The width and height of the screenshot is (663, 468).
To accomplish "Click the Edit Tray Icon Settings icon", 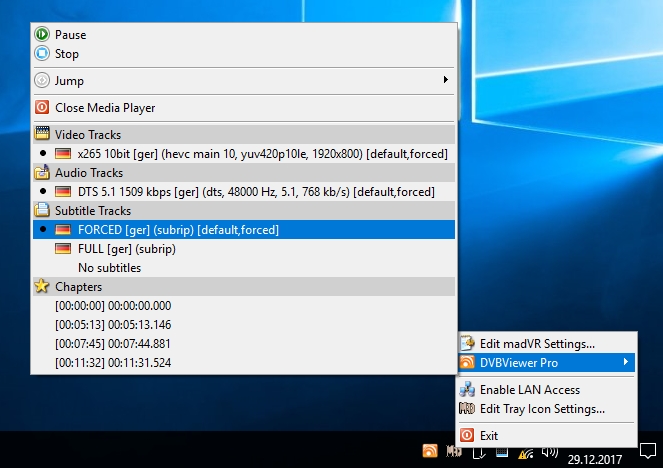I will [x=467, y=408].
